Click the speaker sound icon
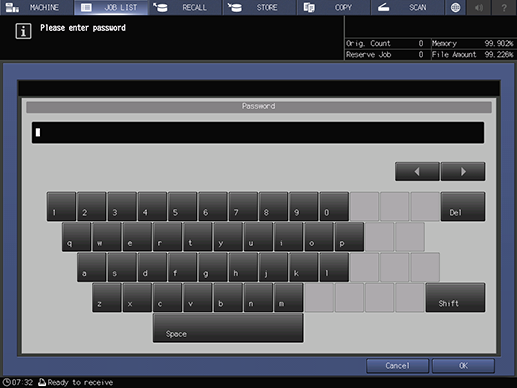The height and width of the screenshot is (388, 517). pyautogui.click(x=479, y=7)
